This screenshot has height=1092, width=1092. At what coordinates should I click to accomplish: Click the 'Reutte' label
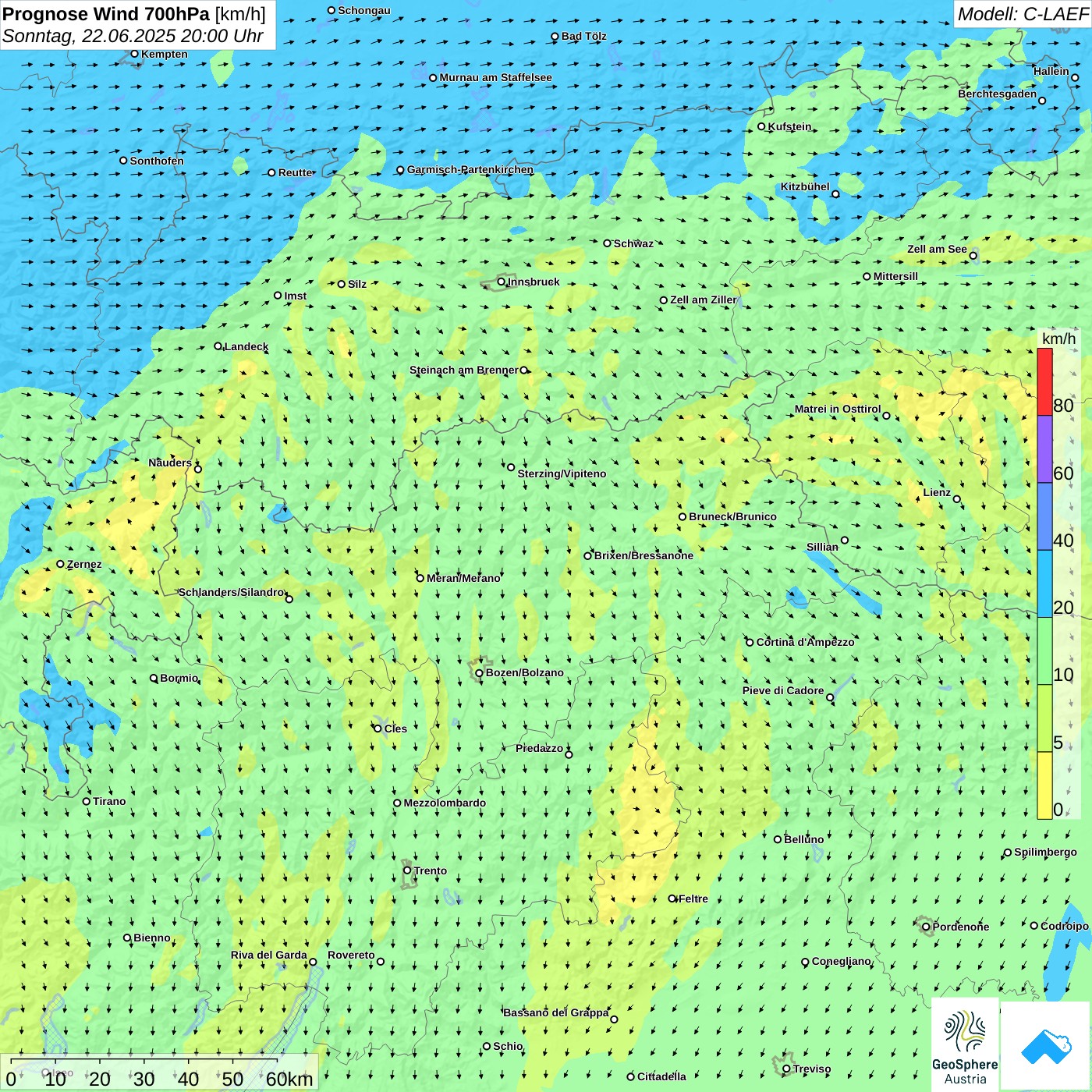click(x=296, y=172)
